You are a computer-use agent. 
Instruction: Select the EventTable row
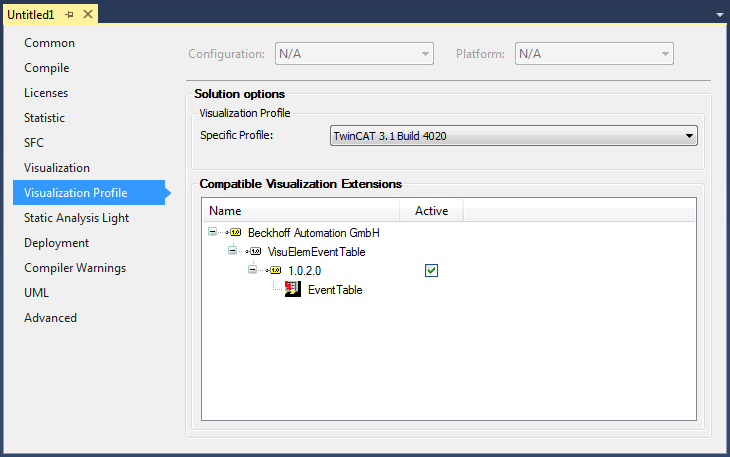pyautogui.click(x=335, y=290)
